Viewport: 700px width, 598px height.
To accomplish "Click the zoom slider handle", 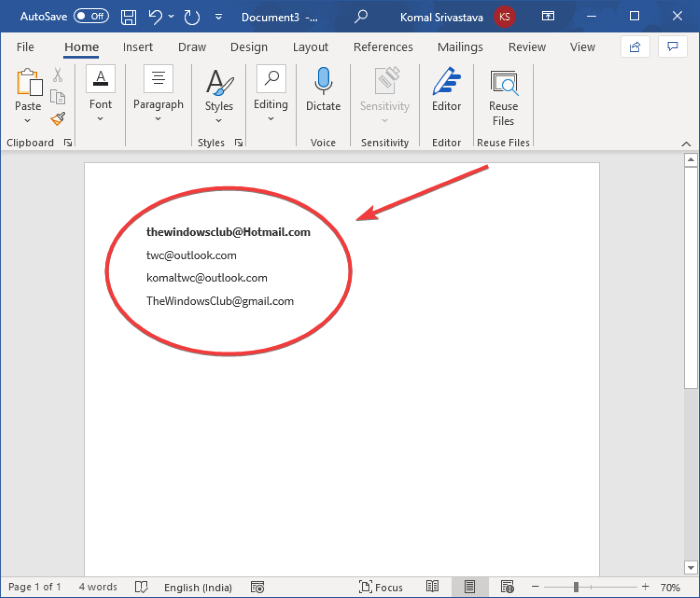I will click(x=576, y=587).
